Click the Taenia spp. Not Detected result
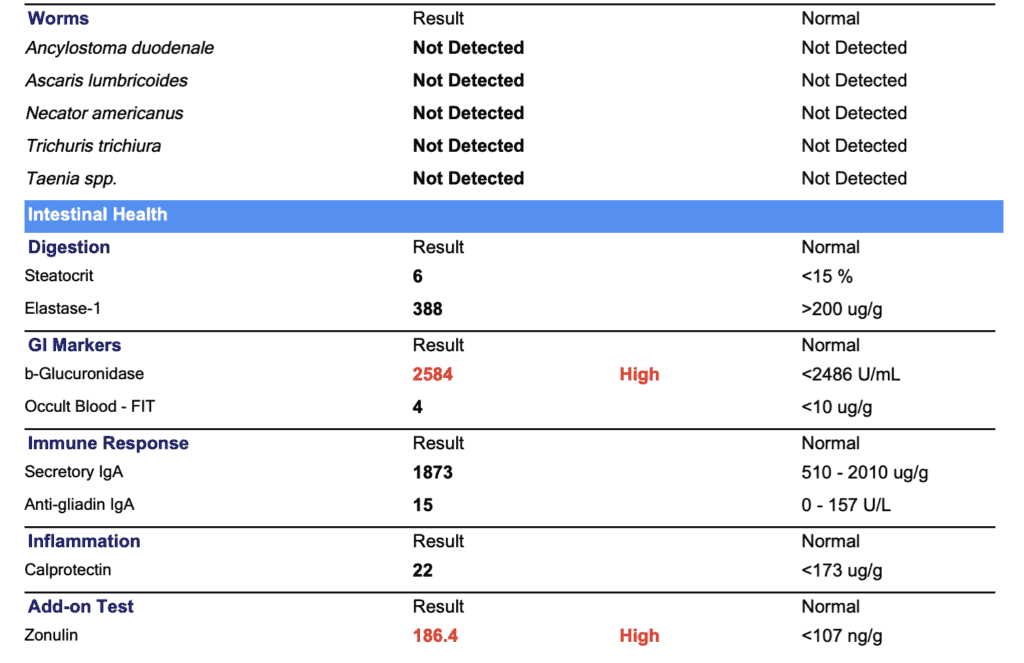The image size is (1024, 663). pyautogui.click(x=468, y=178)
